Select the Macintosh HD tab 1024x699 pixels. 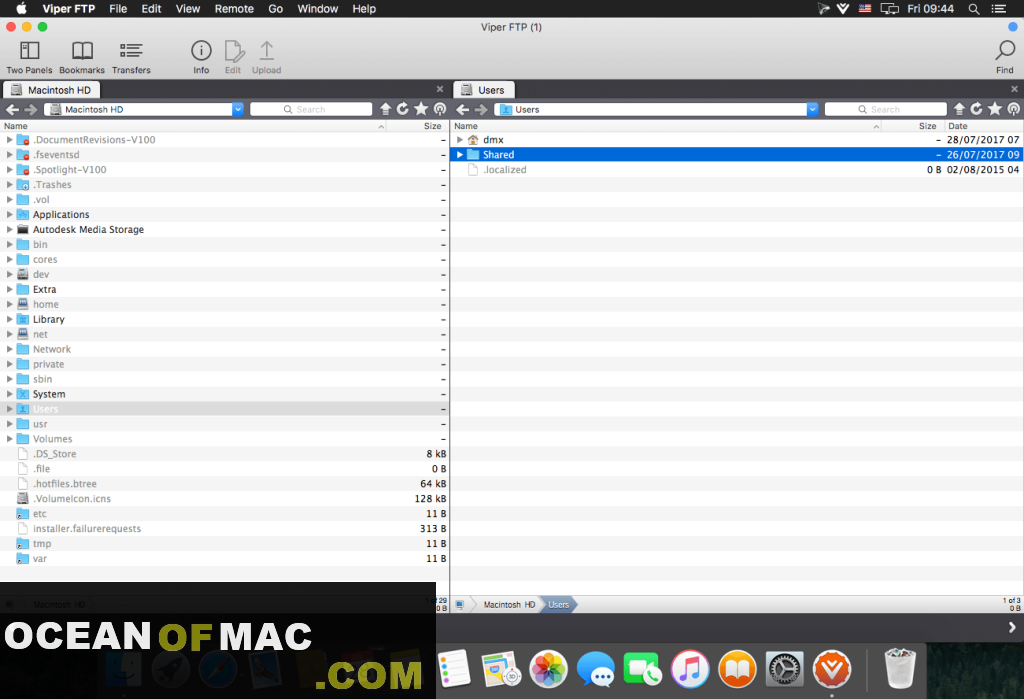click(x=52, y=90)
